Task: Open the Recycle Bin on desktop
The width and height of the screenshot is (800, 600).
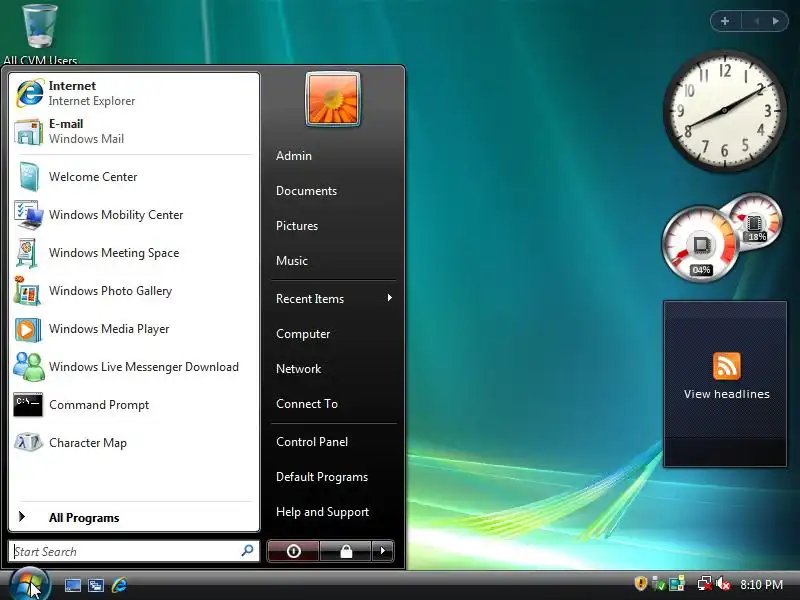Action: (x=40, y=27)
